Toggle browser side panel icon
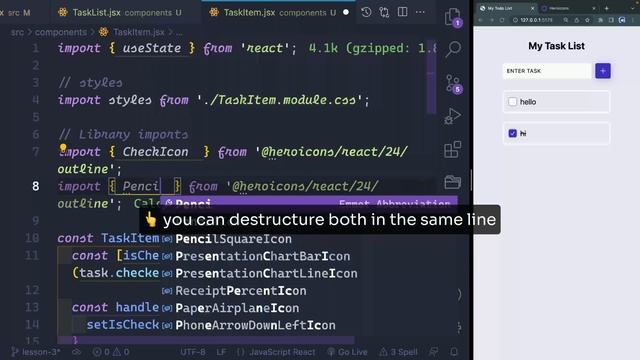Viewport: 640px width, 360px height. [611, 20]
